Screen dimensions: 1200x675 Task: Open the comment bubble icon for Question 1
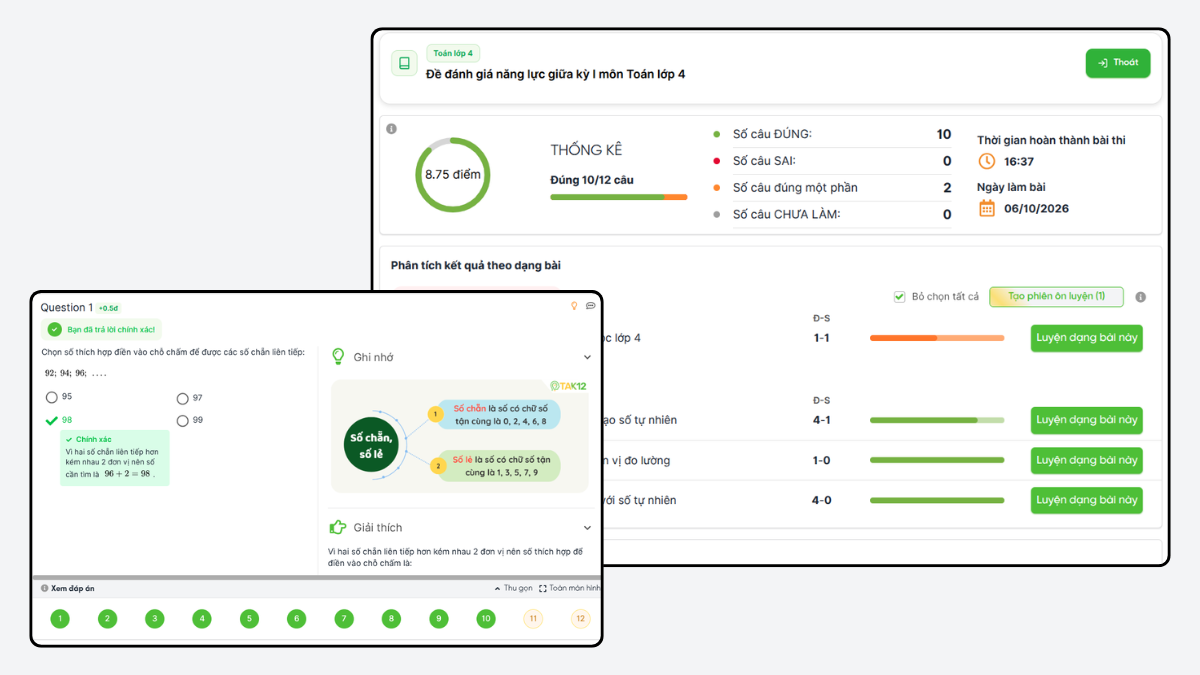591,306
